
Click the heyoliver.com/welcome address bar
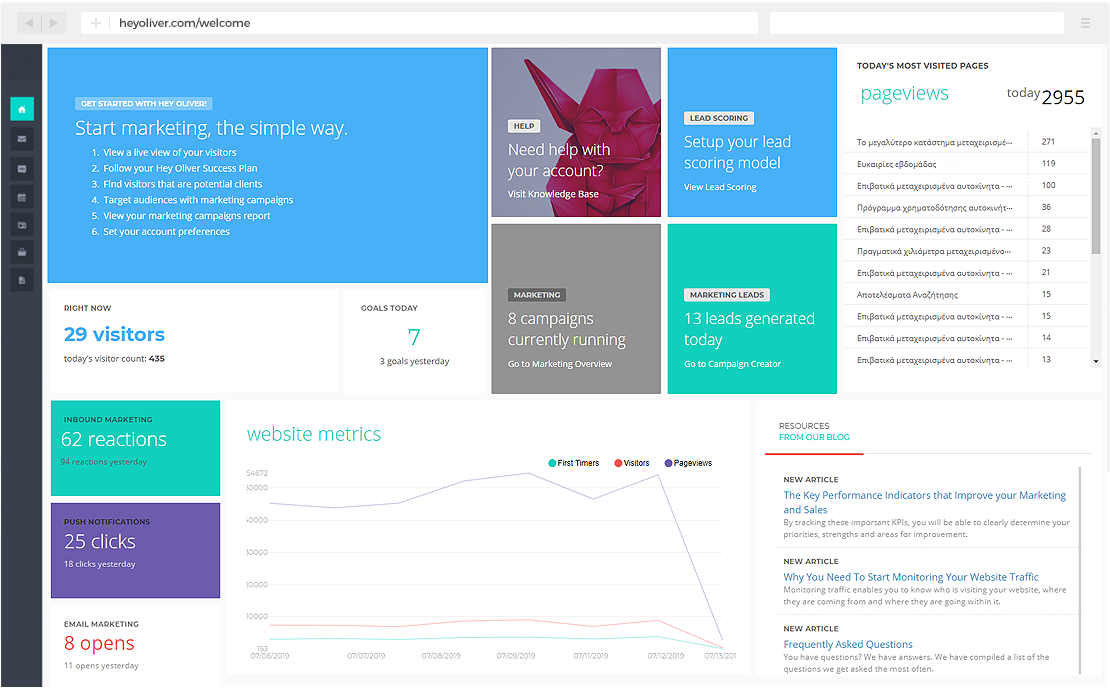pyautogui.click(x=419, y=23)
